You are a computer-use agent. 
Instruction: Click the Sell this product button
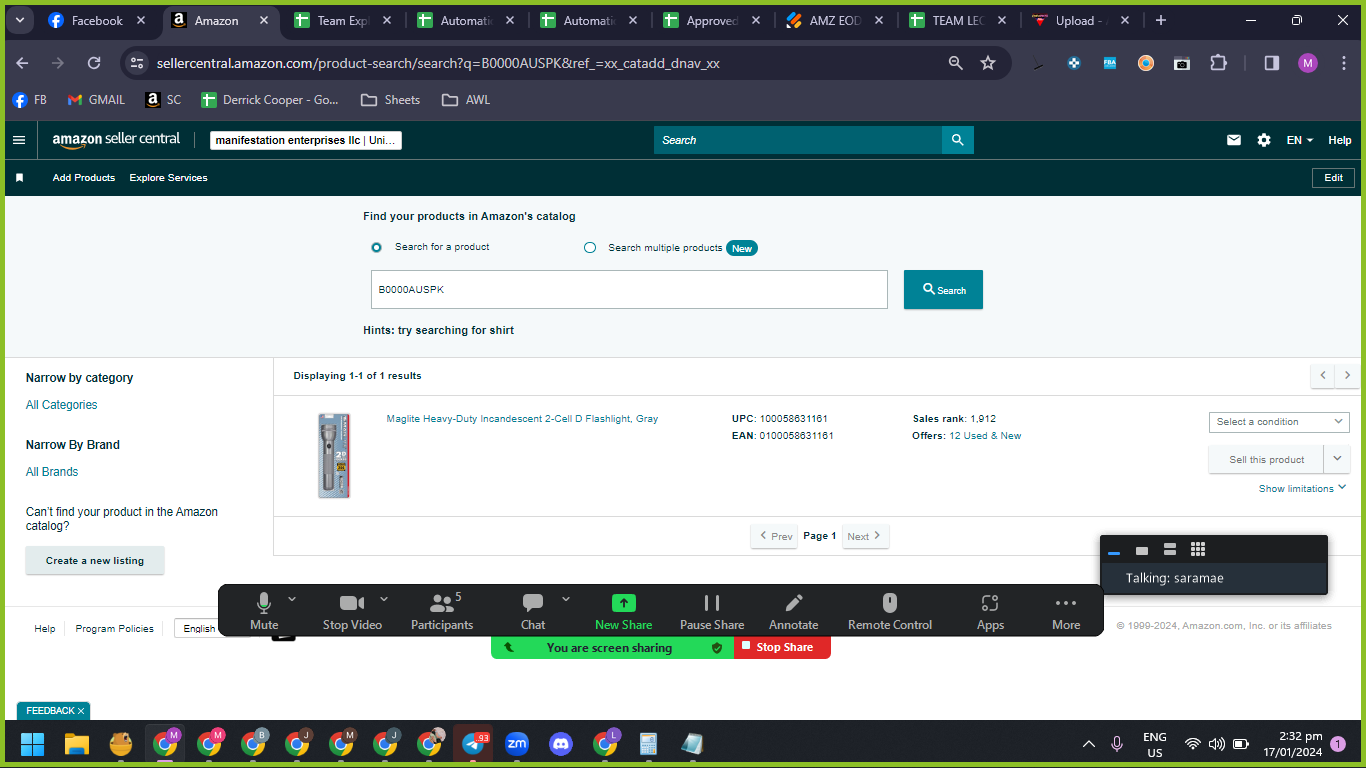pyautogui.click(x=1267, y=459)
